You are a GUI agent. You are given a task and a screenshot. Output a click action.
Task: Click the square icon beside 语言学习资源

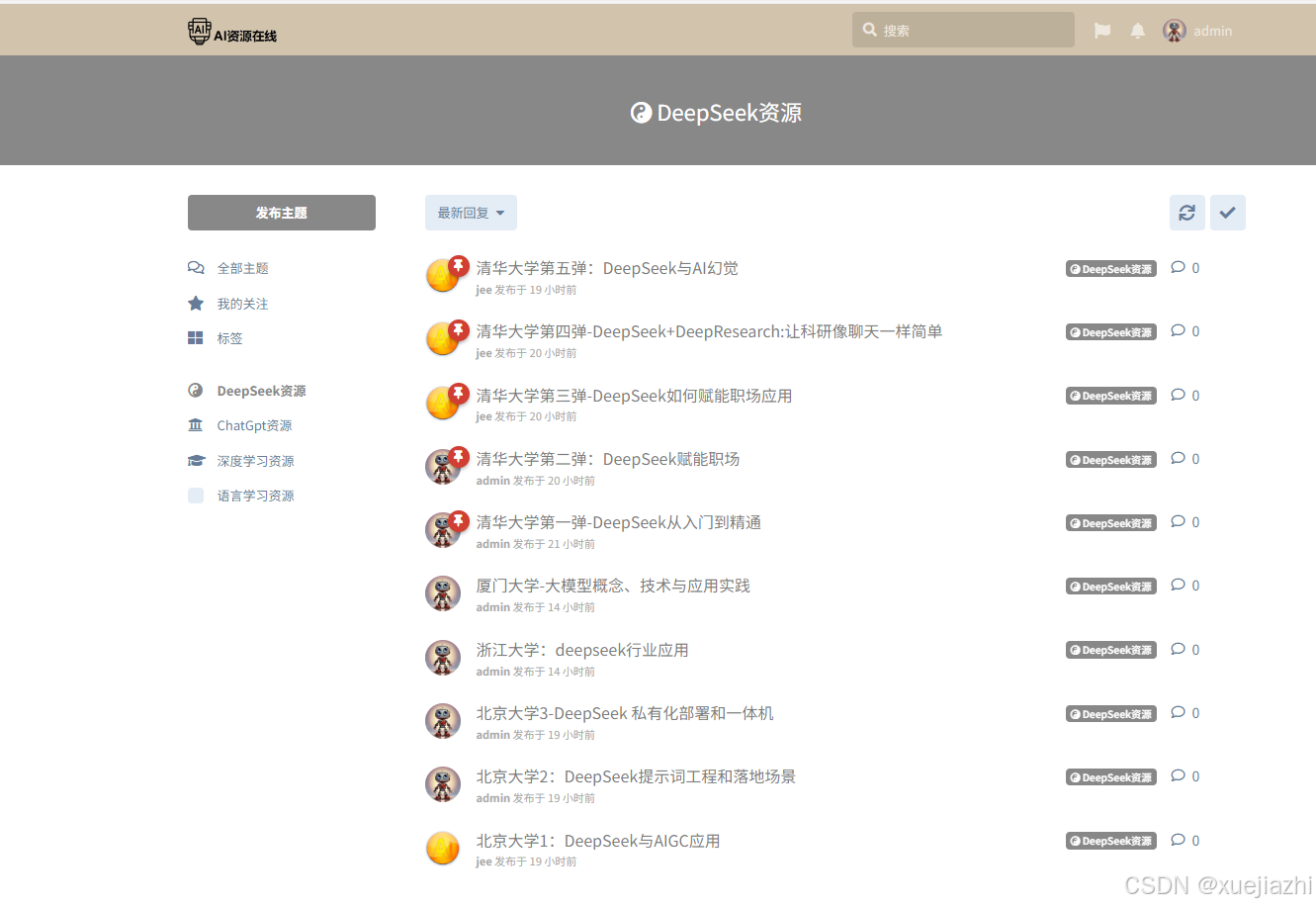point(196,496)
